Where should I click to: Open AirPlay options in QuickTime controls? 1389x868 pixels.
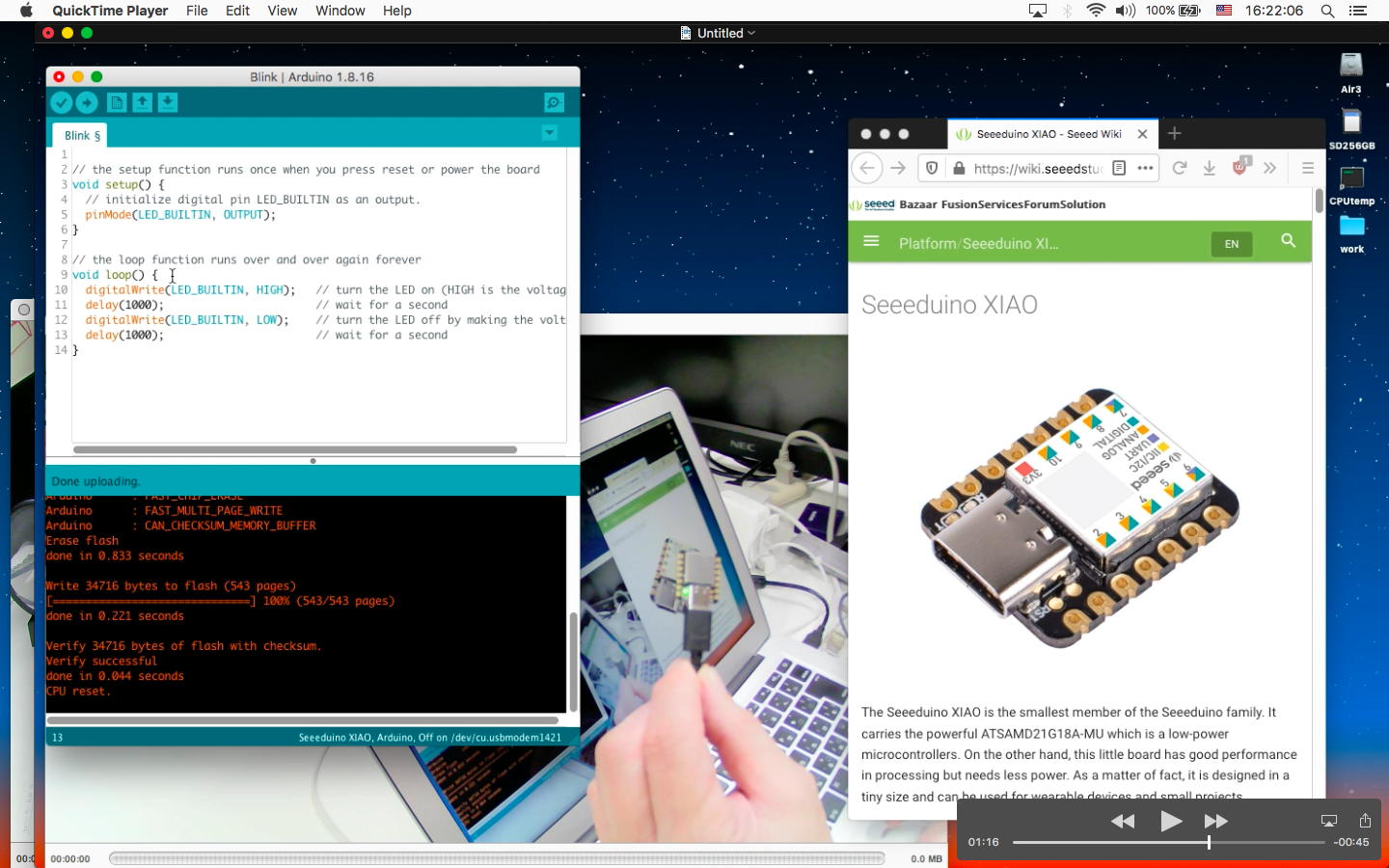point(1328,821)
